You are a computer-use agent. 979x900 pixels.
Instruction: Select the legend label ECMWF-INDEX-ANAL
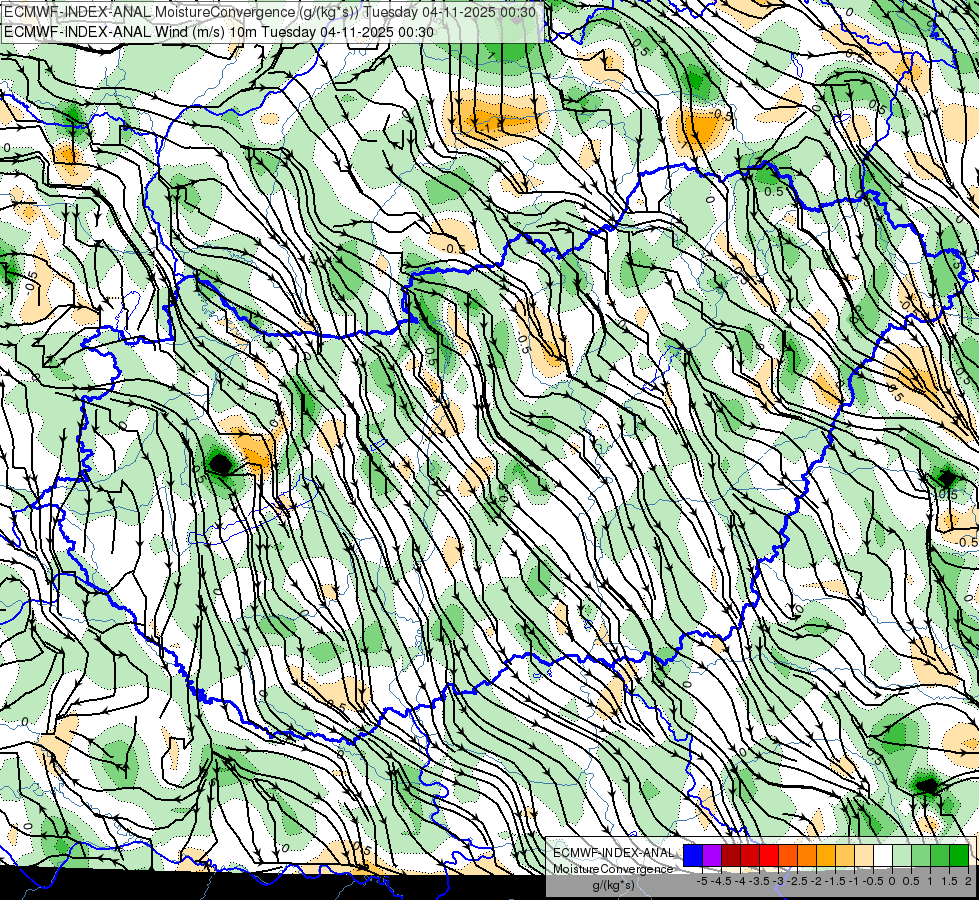[x=613, y=853]
